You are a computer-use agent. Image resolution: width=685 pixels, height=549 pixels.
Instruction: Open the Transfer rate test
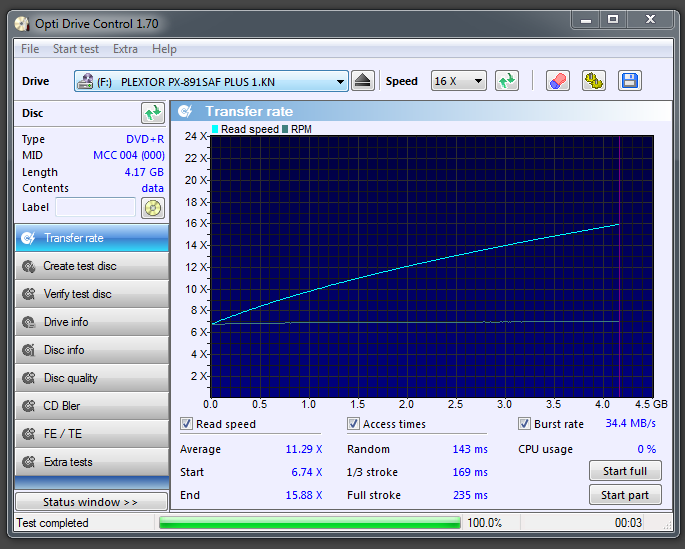(92, 238)
